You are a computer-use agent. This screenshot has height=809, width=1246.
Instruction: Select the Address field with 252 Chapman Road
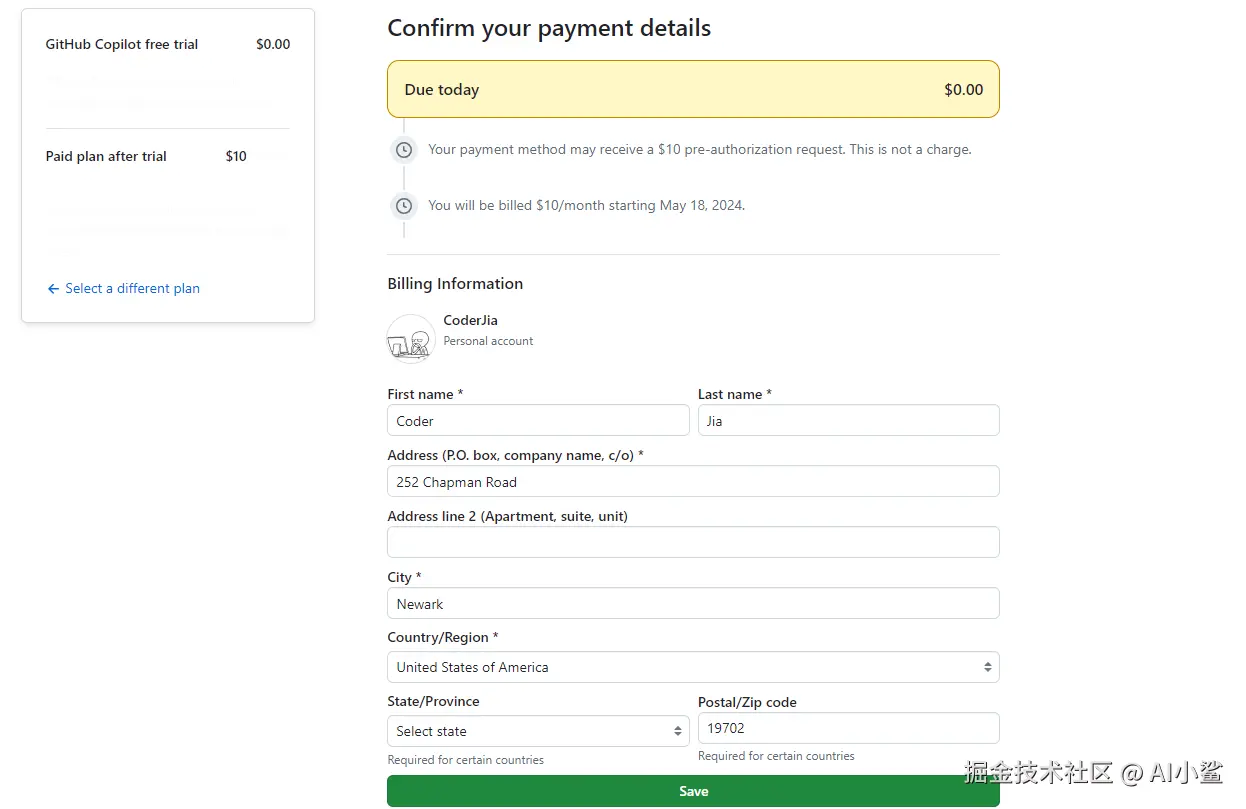point(693,482)
